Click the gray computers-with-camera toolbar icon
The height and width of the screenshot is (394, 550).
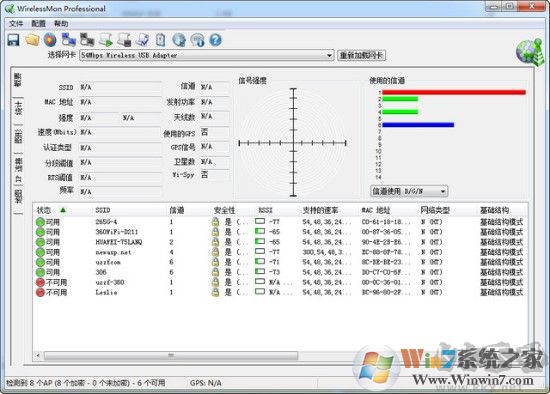click(x=87, y=40)
